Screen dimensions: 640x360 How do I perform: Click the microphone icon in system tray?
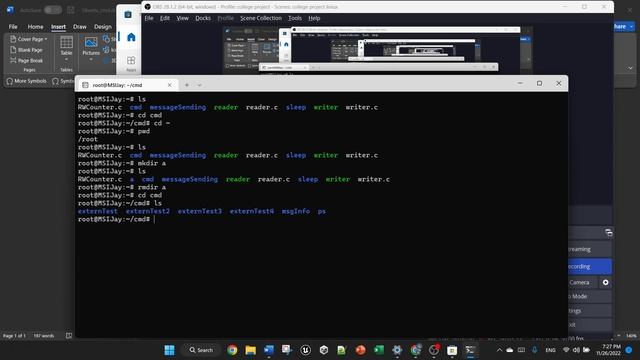point(535,350)
